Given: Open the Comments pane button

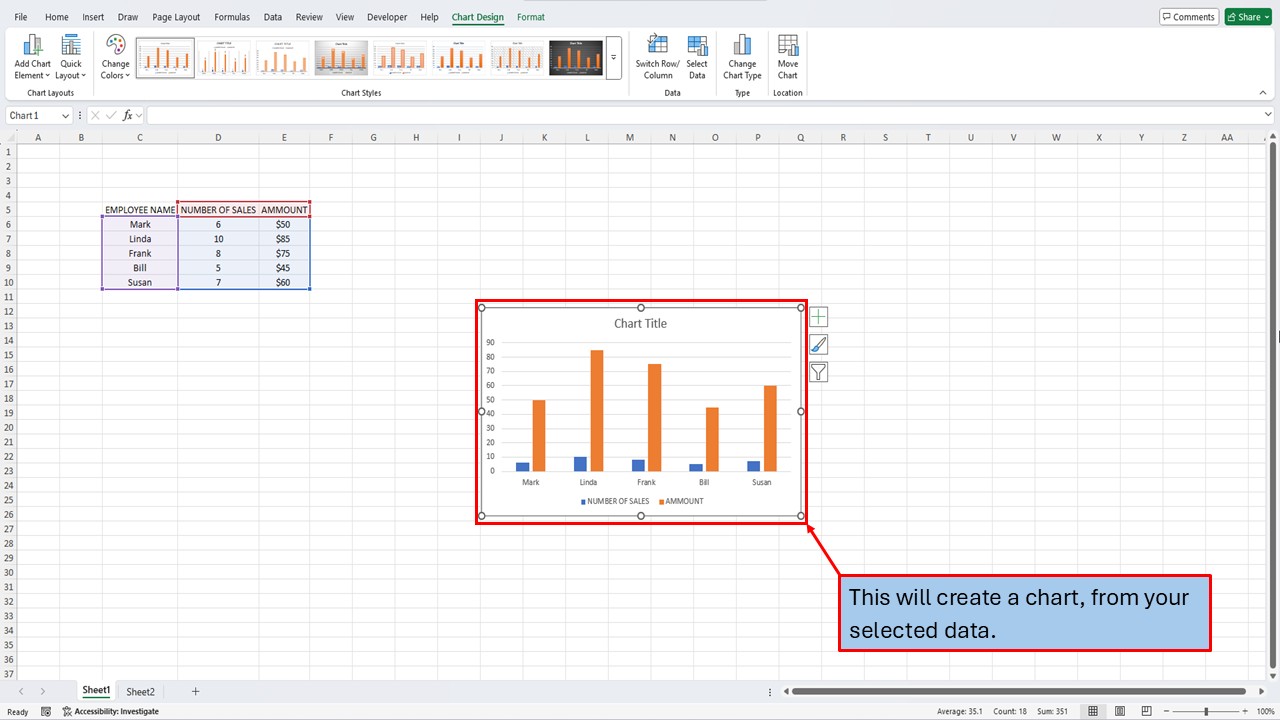Looking at the screenshot, I should (1188, 16).
